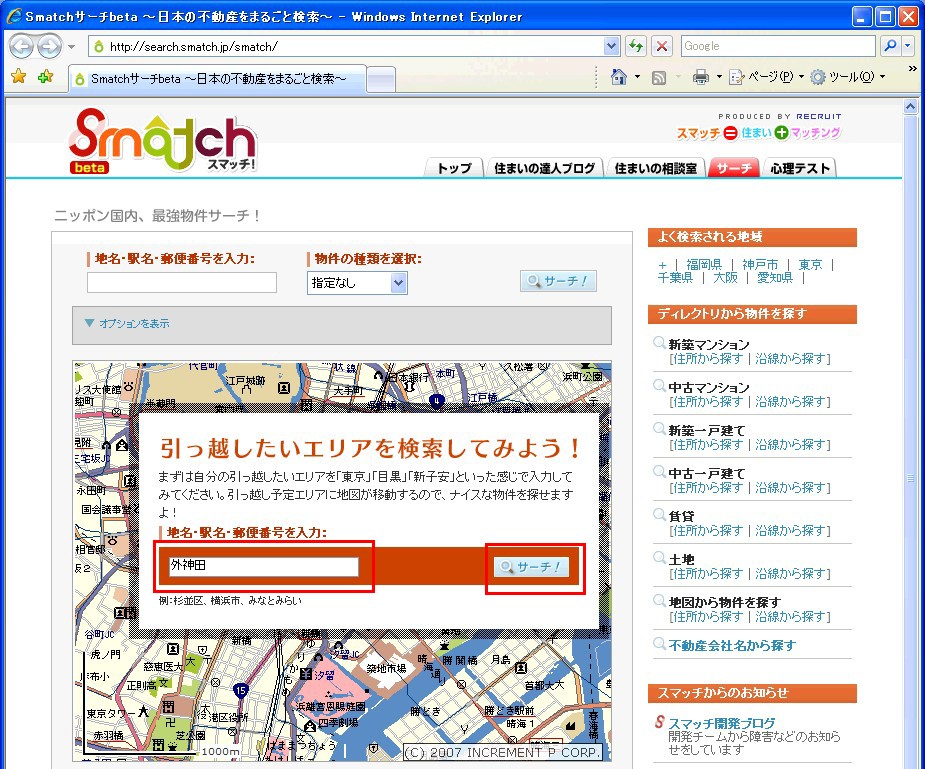Maximize the Internet Explorer window
925x769 pixels.
tap(885, 16)
